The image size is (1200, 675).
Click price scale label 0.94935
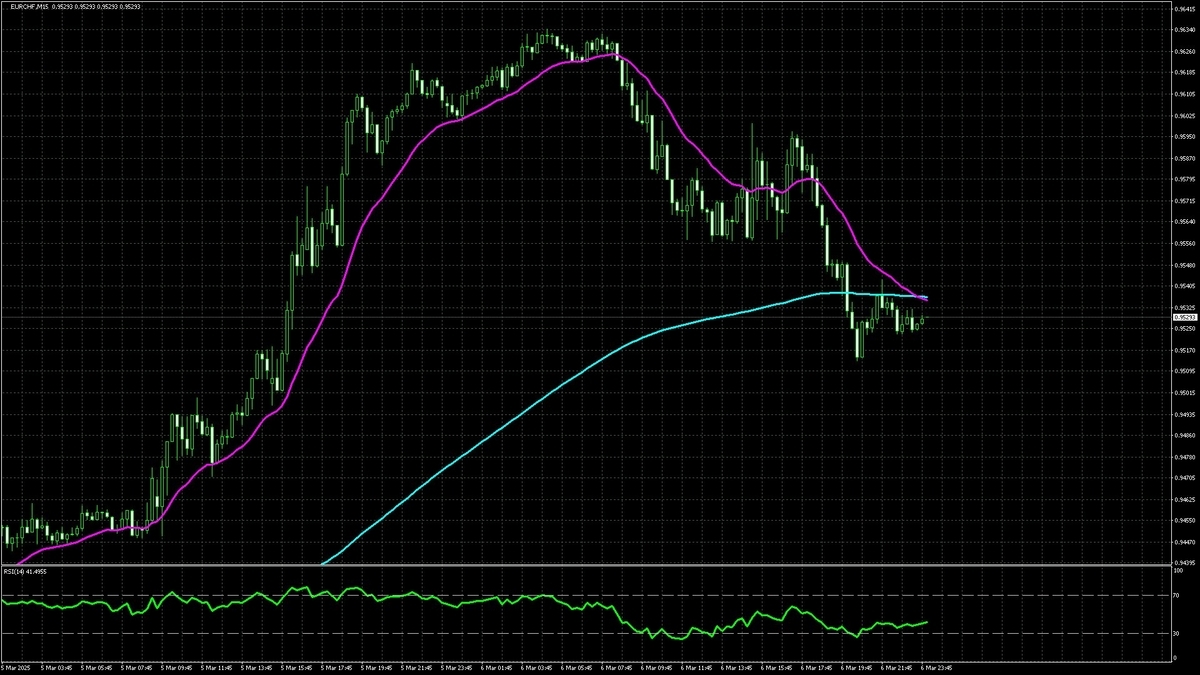pyautogui.click(x=1185, y=414)
